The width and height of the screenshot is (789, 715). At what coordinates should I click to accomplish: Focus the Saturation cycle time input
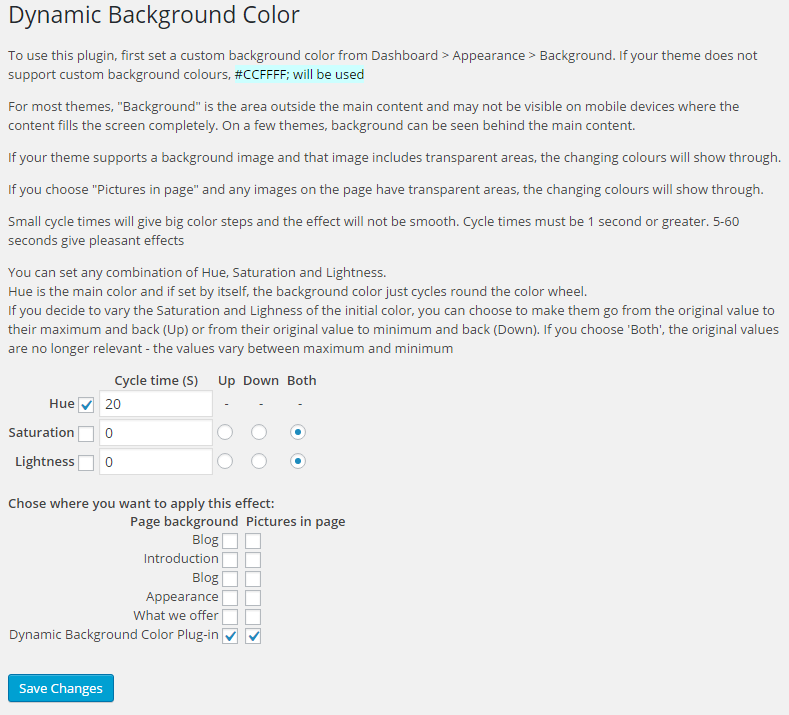pos(156,433)
